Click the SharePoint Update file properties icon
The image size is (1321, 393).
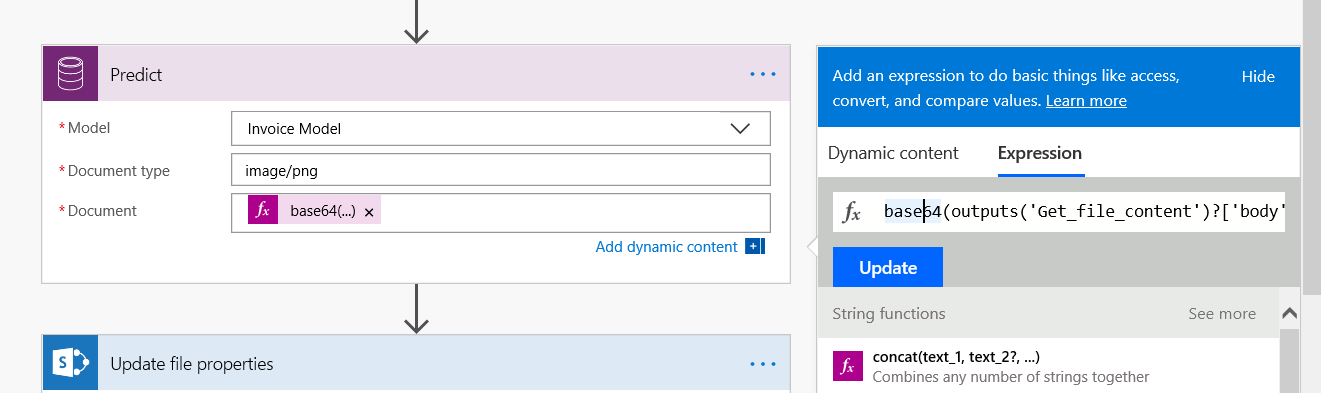[70, 363]
